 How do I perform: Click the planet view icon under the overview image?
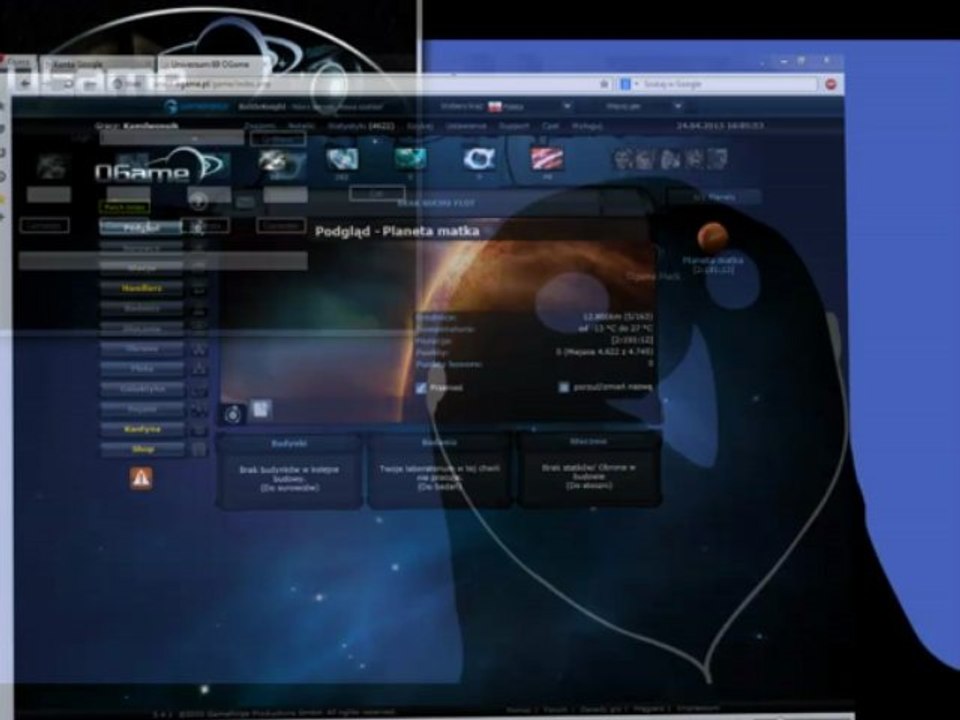point(233,414)
